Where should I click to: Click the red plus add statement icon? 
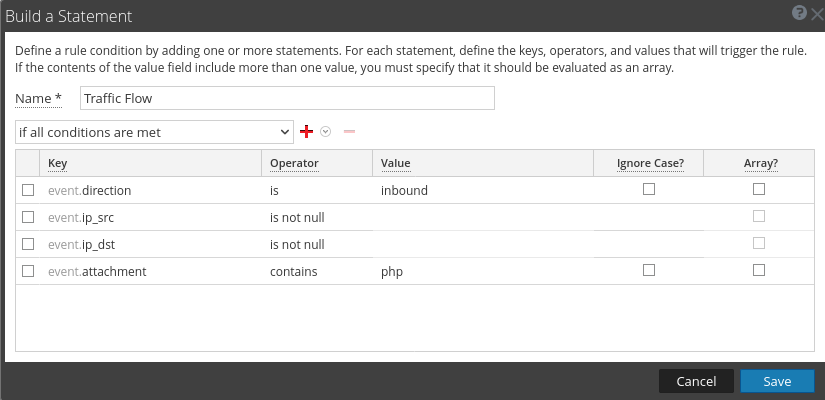tap(307, 132)
